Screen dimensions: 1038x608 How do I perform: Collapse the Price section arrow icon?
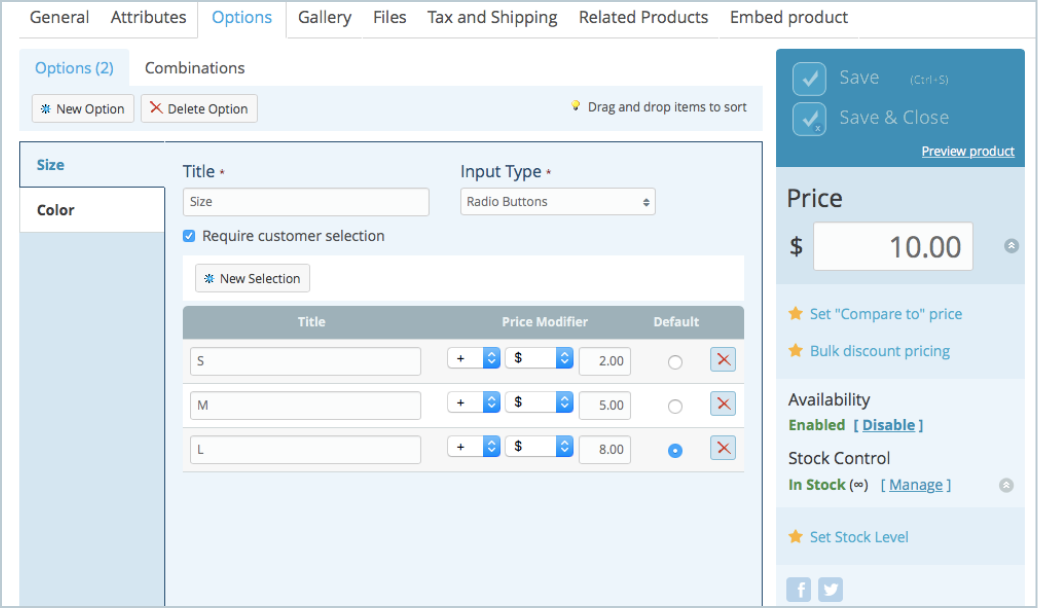[1011, 246]
